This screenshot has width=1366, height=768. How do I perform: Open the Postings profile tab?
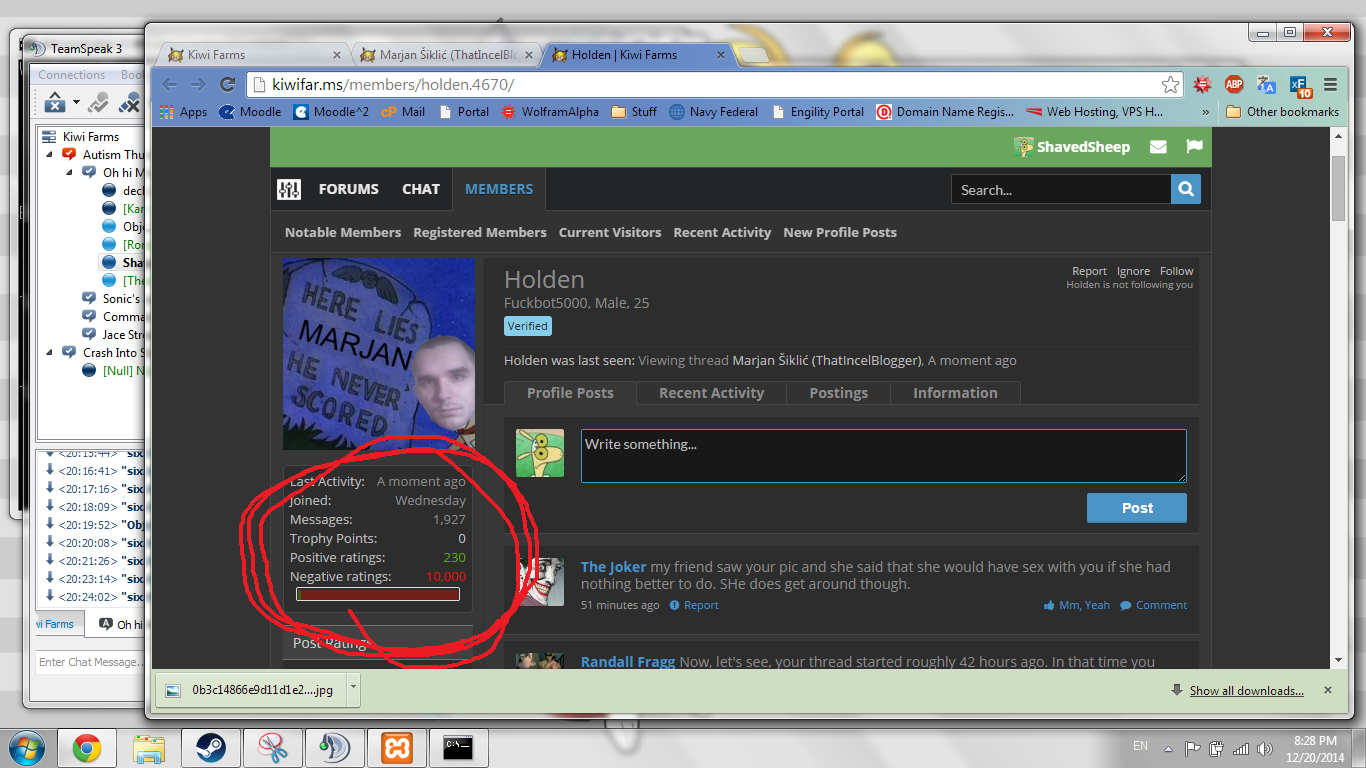[838, 393]
